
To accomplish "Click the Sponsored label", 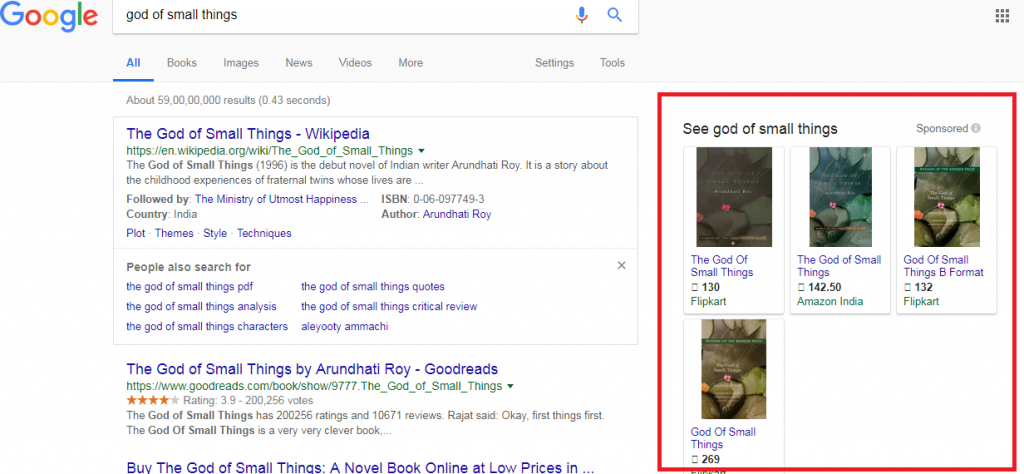I will (942, 129).
